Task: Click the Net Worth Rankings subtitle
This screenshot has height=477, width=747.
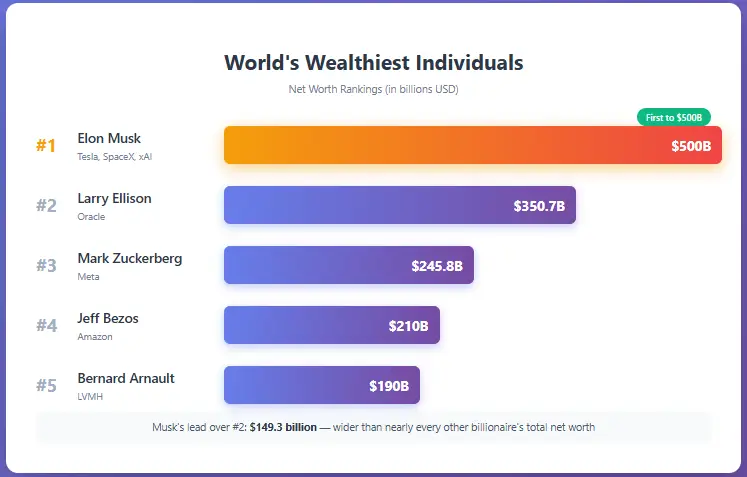Action: (x=373, y=89)
